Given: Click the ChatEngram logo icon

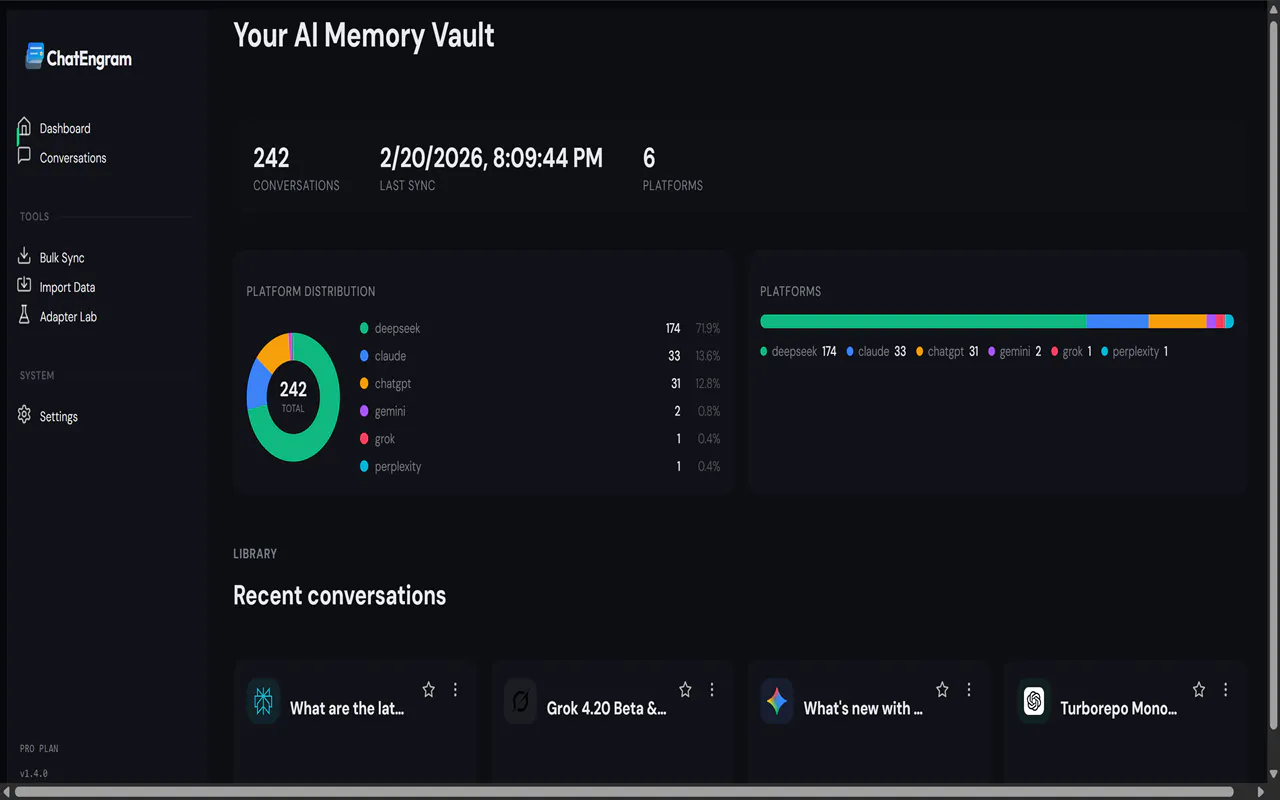Looking at the screenshot, I should tap(35, 56).
